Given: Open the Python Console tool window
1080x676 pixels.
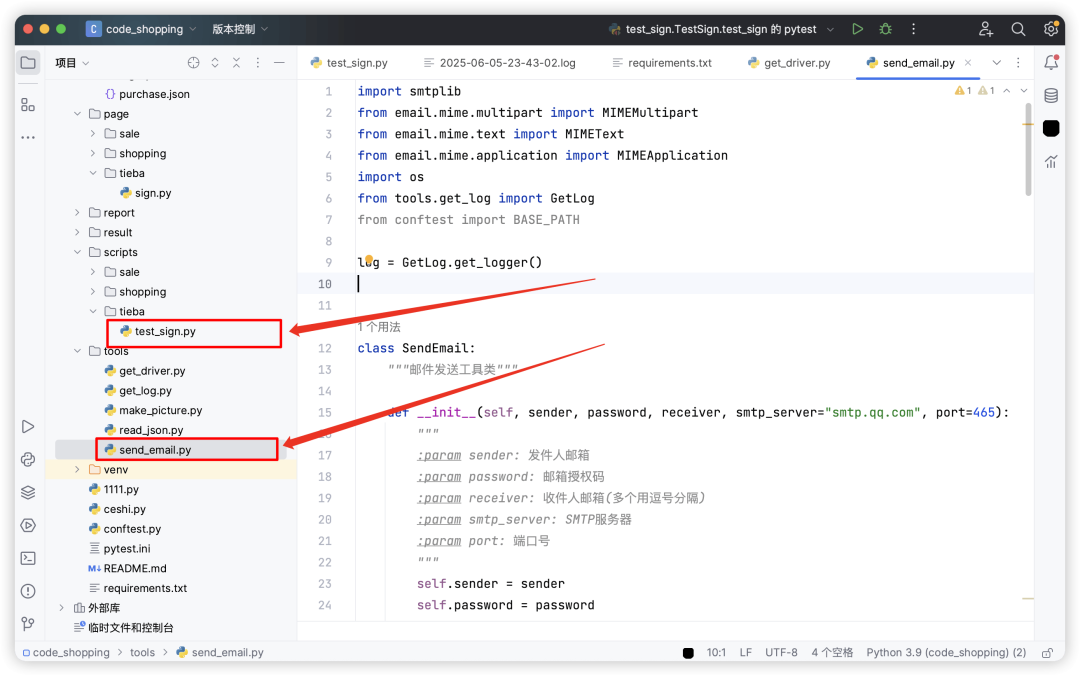Looking at the screenshot, I should click(x=28, y=460).
